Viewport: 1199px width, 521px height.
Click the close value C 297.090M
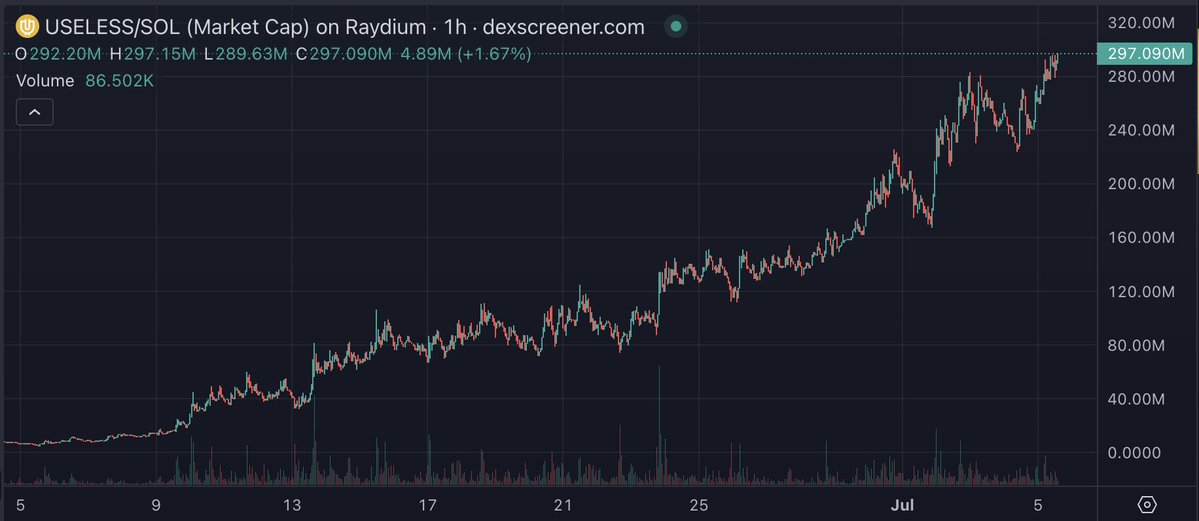pyautogui.click(x=344, y=54)
